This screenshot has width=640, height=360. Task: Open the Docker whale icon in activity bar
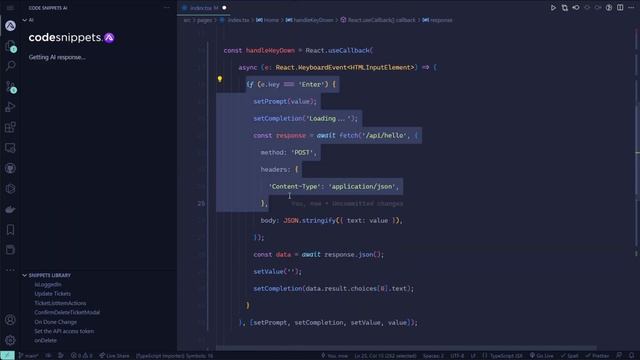coord(10,209)
